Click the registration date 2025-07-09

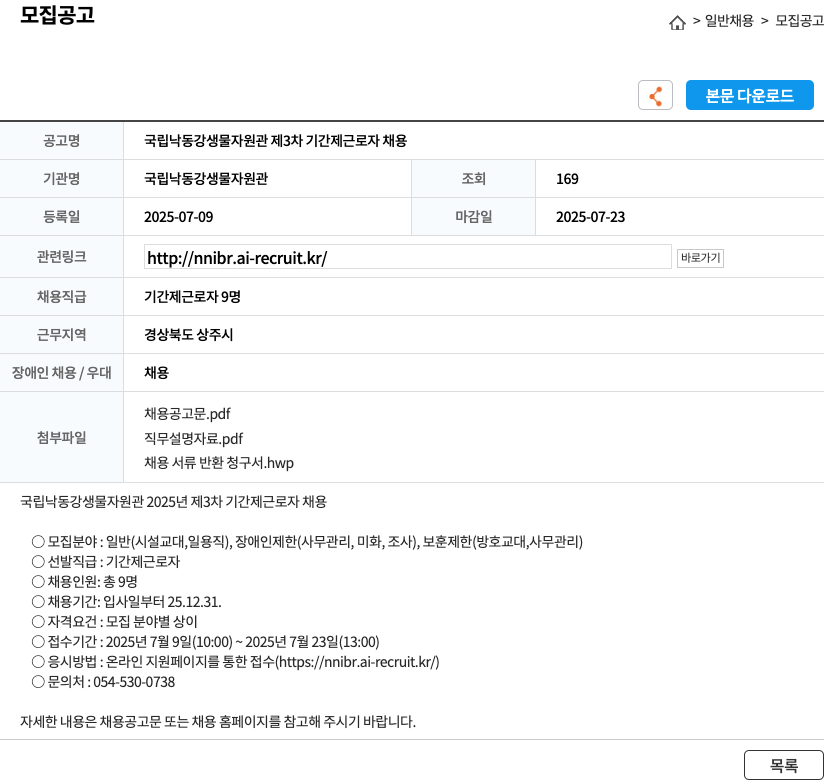[179, 217]
